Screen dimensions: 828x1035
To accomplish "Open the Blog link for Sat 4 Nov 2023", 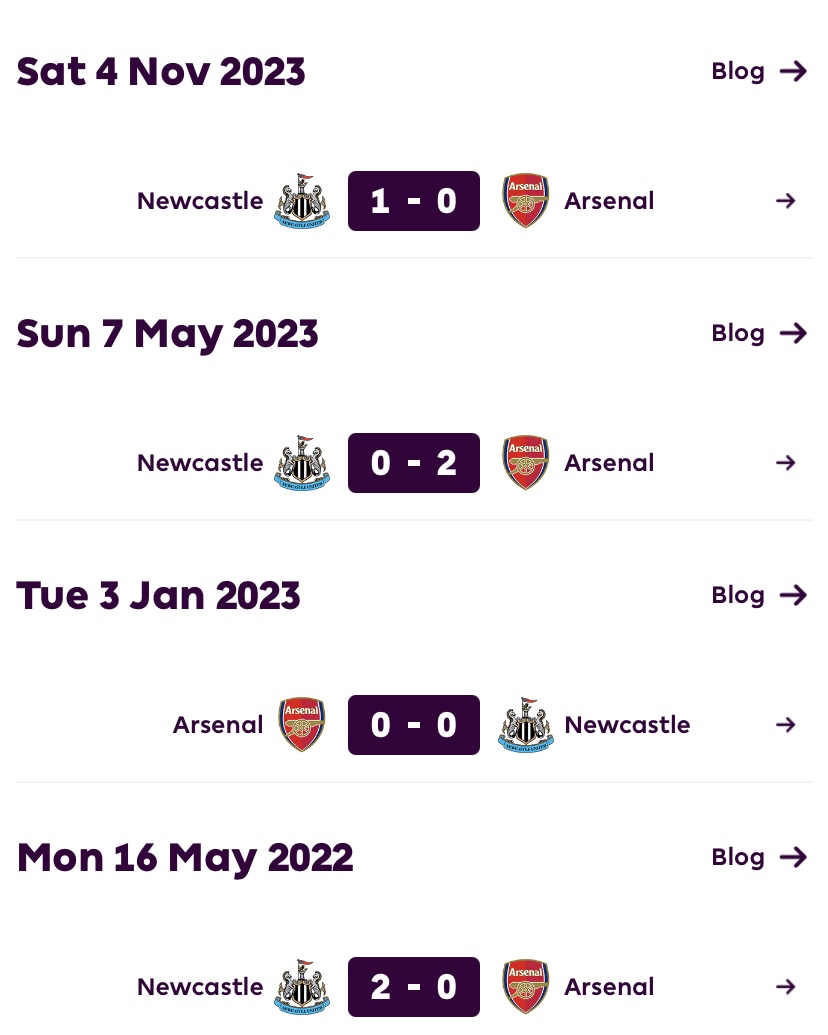I will [x=758, y=71].
